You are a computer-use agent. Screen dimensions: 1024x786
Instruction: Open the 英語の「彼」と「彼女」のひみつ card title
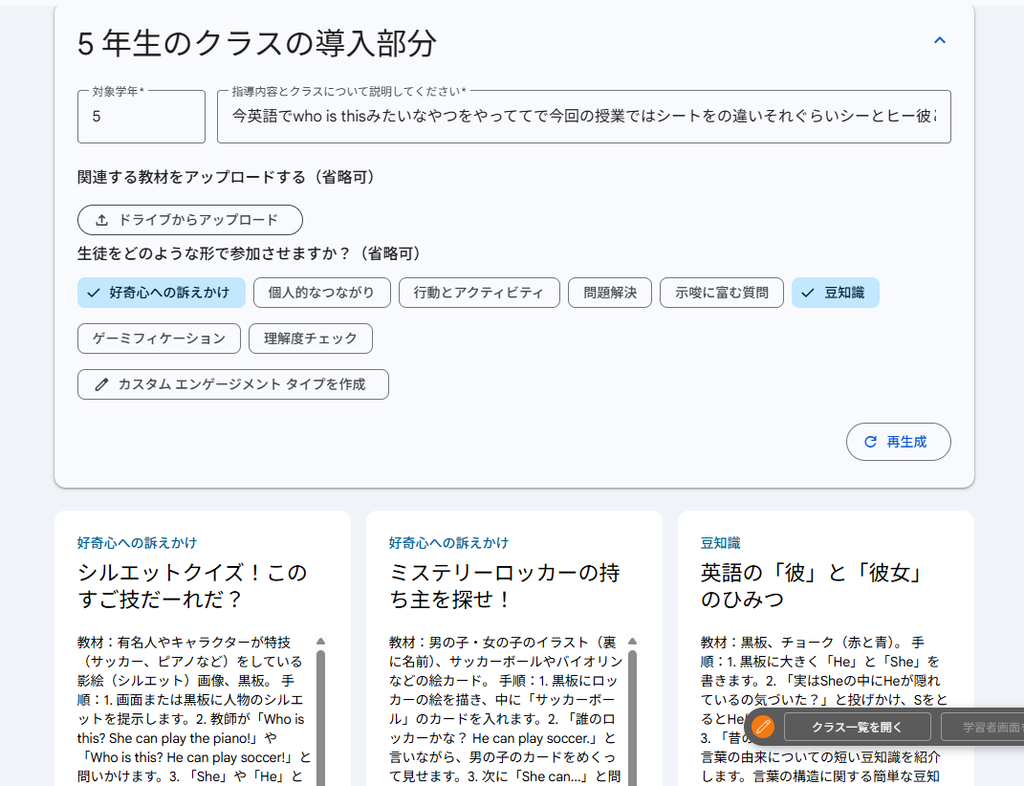812,586
